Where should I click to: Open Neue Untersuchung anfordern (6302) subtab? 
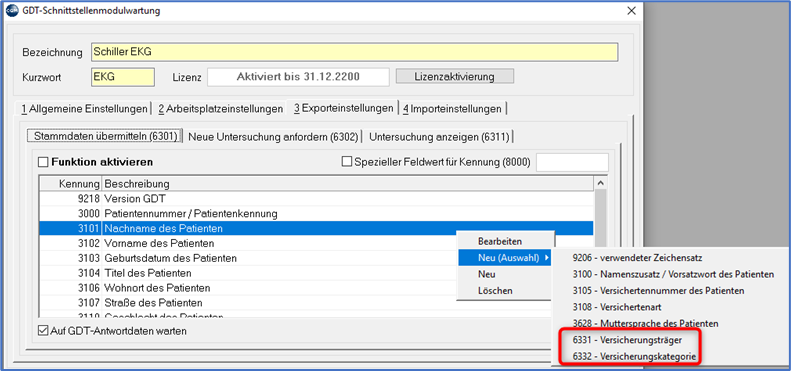click(x=272, y=137)
